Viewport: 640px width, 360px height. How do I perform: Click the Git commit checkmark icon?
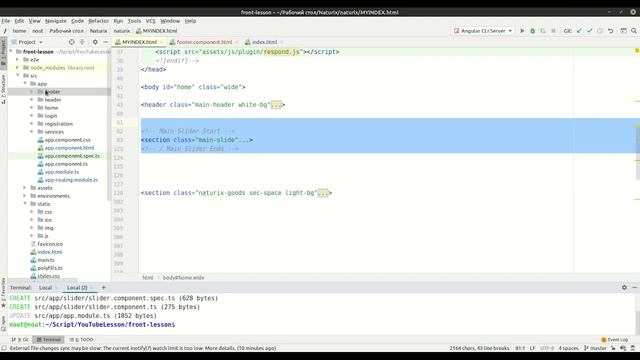coord(589,31)
